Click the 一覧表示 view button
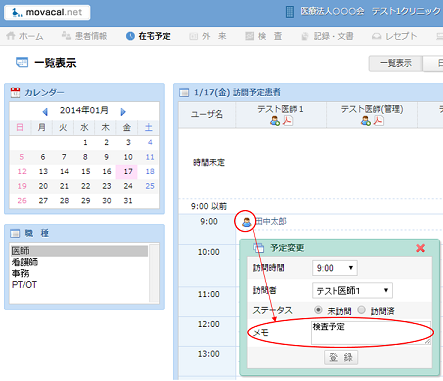443x381 pixels. [x=396, y=63]
